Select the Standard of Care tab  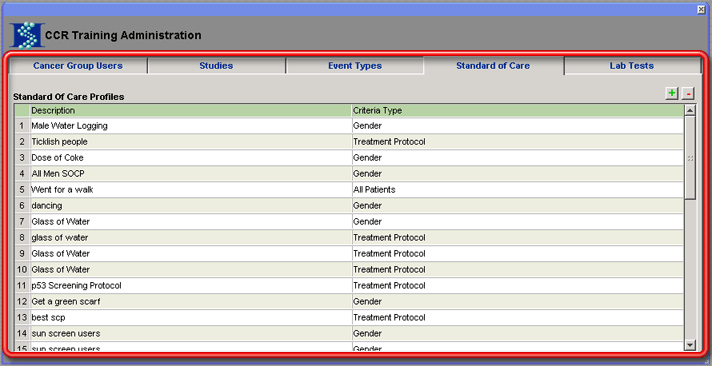[493, 66]
